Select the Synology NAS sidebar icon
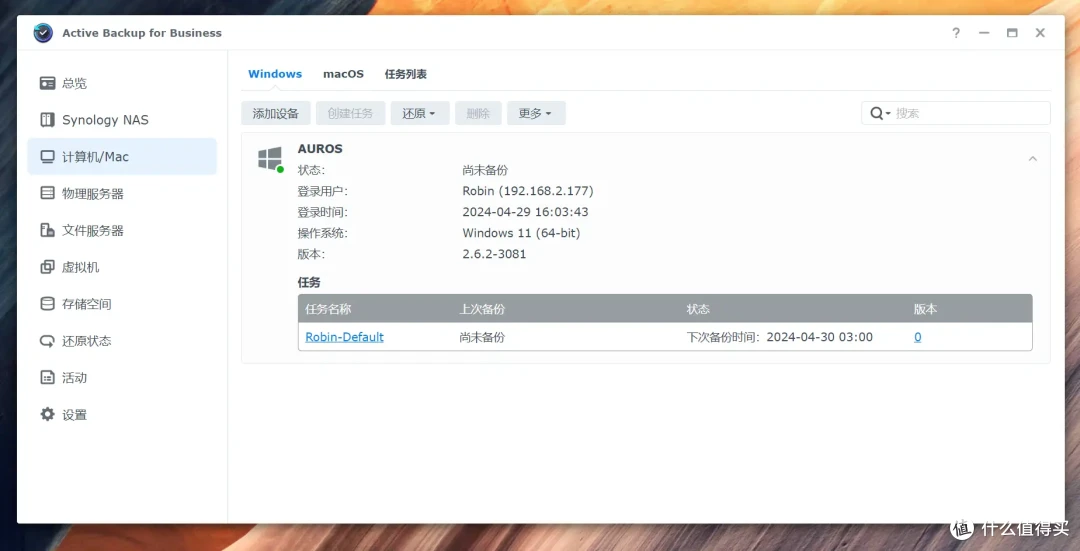This screenshot has width=1080, height=551. coord(47,120)
